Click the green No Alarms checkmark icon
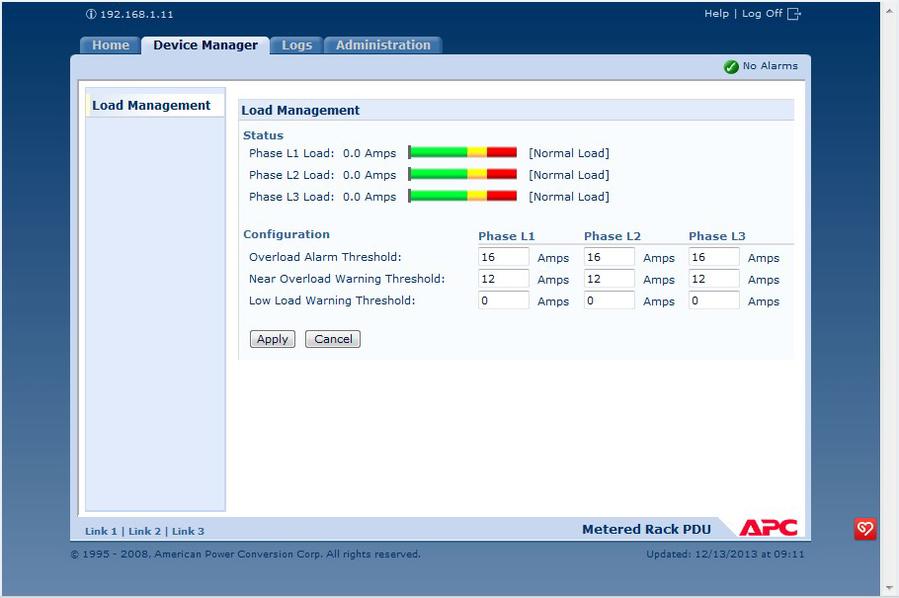The width and height of the screenshot is (899, 598). point(731,67)
